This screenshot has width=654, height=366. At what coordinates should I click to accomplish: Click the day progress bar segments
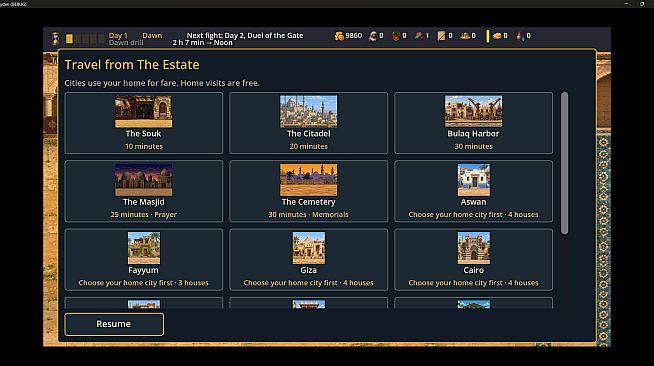click(x=85, y=39)
